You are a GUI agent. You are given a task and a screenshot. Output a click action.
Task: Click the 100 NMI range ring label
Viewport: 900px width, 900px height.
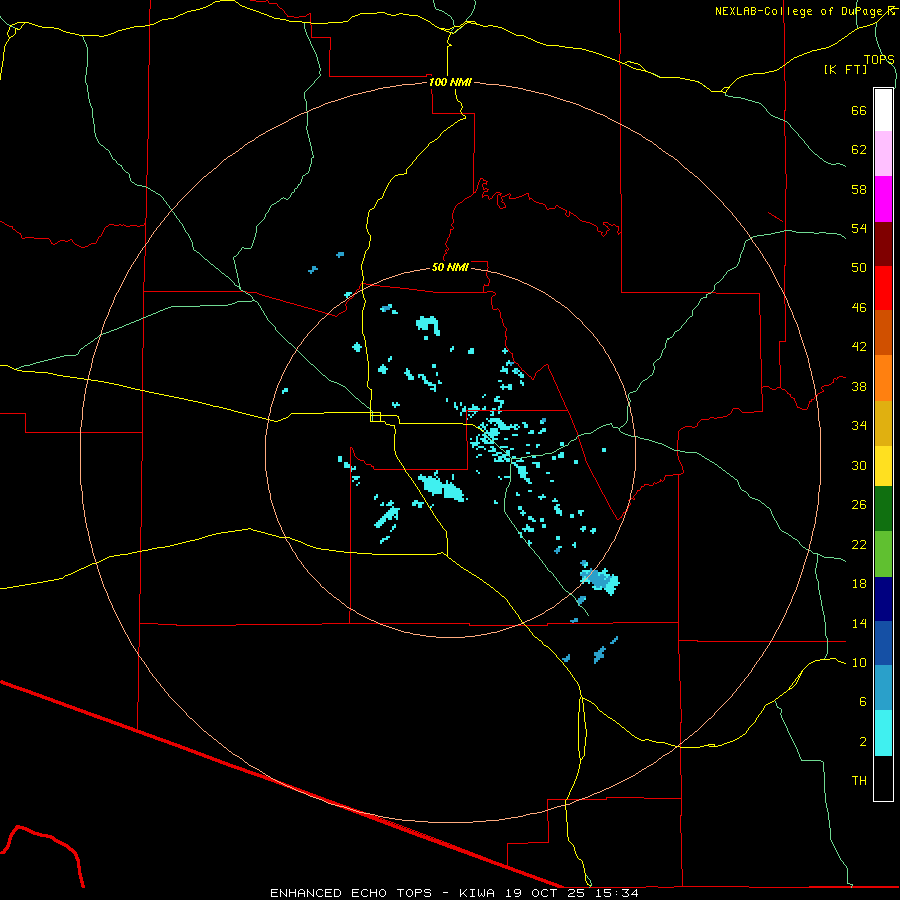coord(450,82)
